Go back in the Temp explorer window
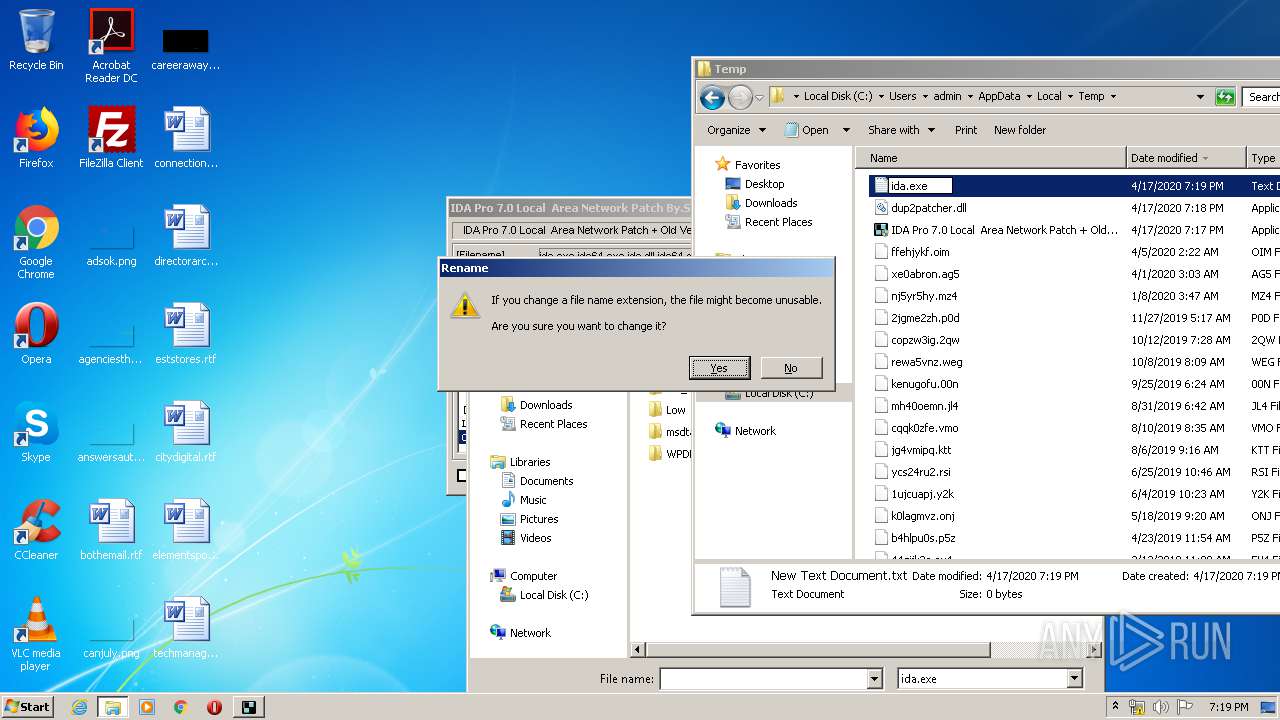This screenshot has width=1280, height=720. 712,97
